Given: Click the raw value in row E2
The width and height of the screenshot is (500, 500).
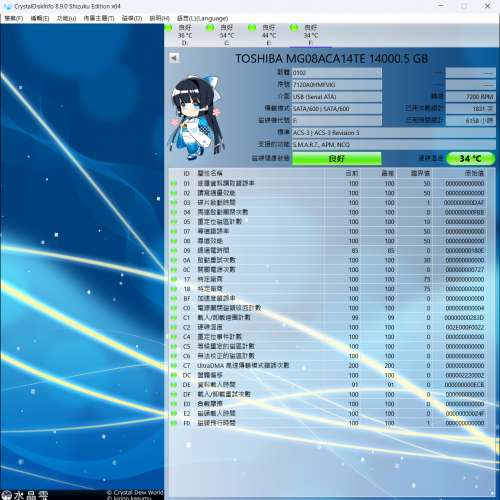Looking at the screenshot, I should tap(465, 414).
